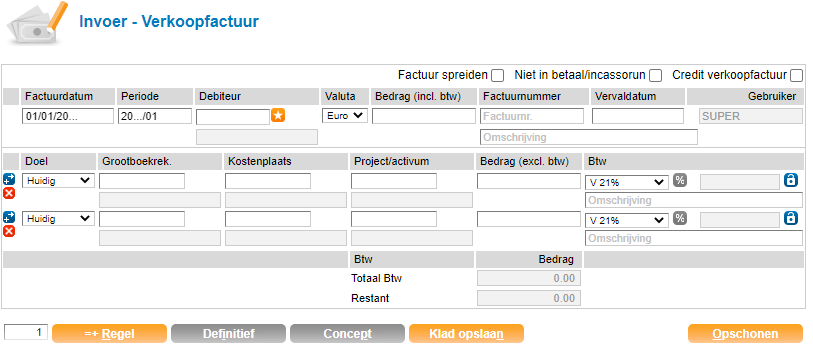Click the red delete icon on first row
The height and width of the screenshot is (360, 813).
(9, 193)
